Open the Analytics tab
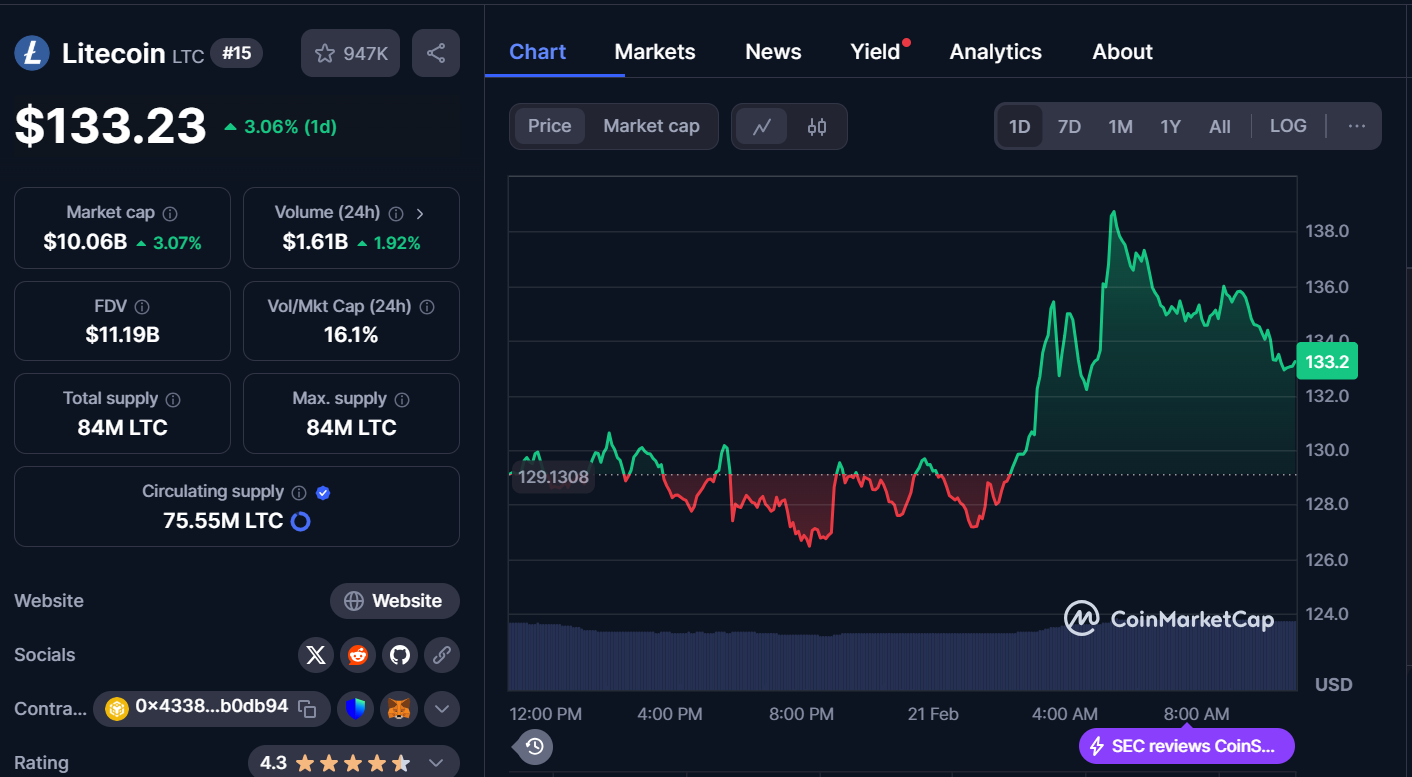 [995, 52]
